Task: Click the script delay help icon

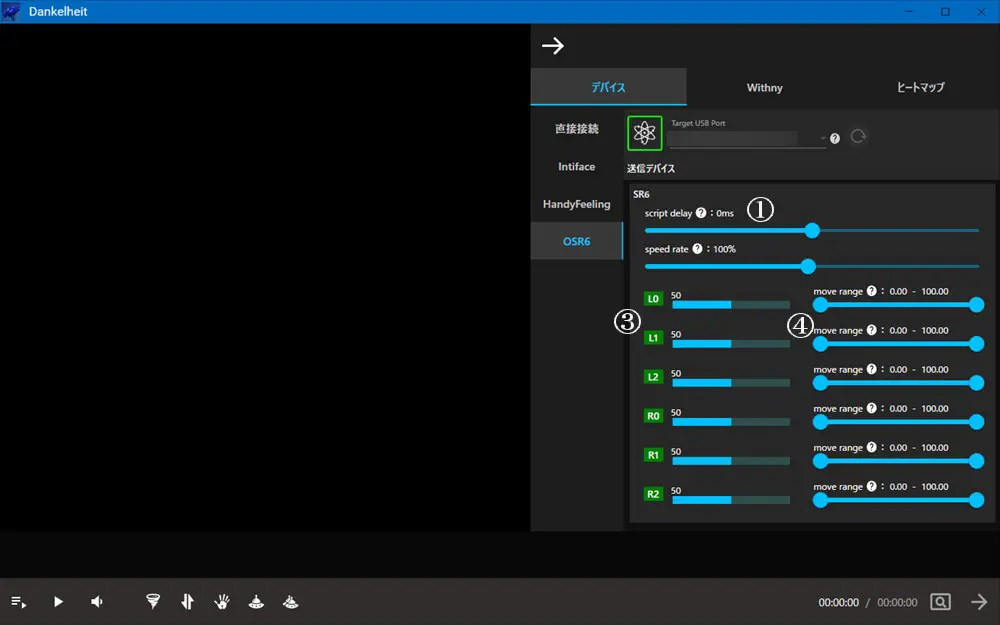Action: [x=701, y=213]
